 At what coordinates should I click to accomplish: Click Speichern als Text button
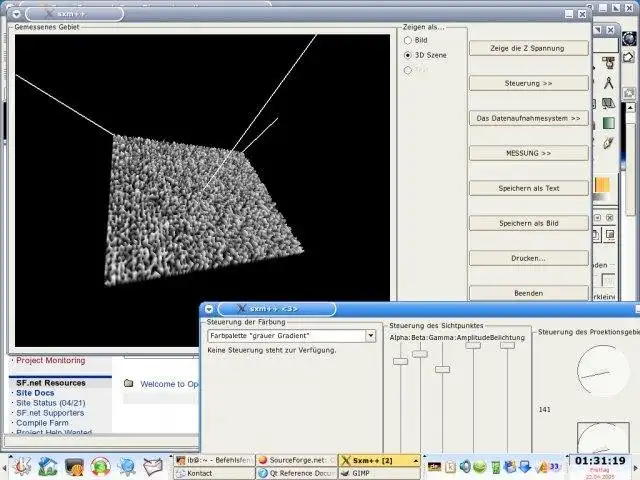[x=529, y=188]
